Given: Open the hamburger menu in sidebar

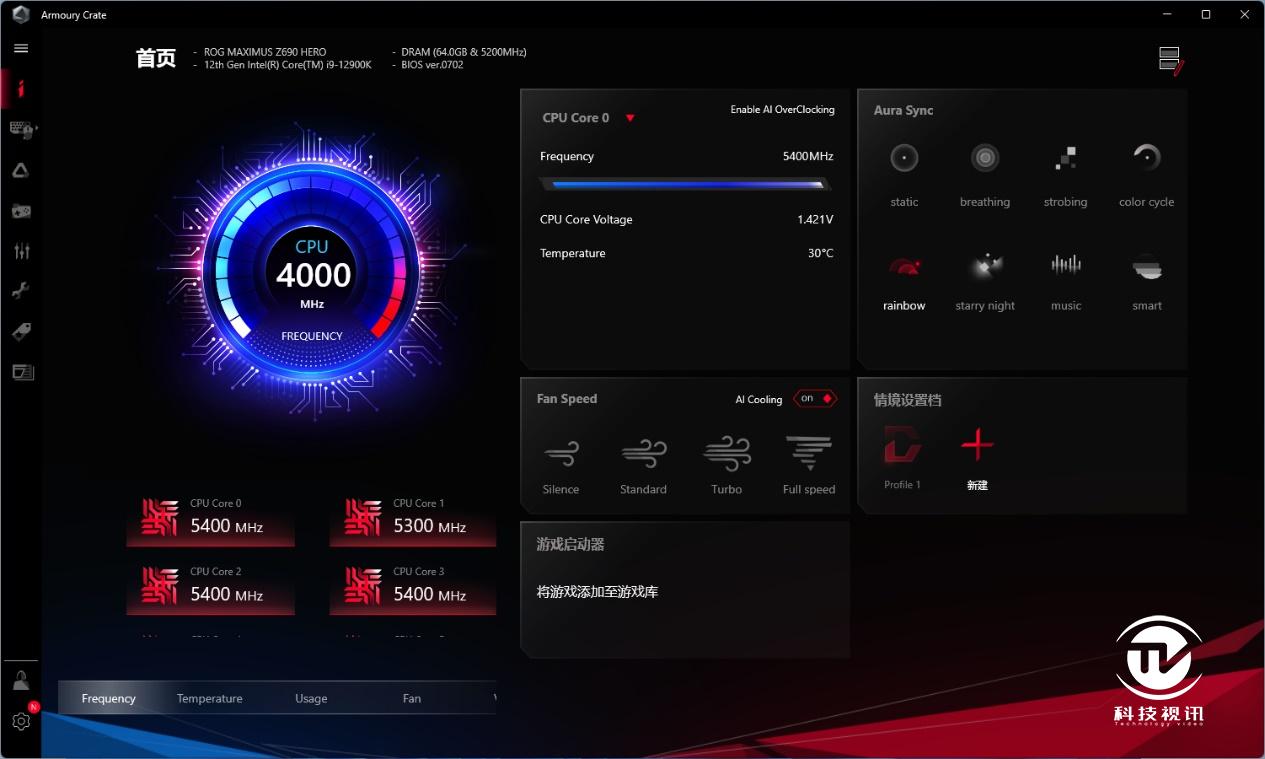Looking at the screenshot, I should pyautogui.click(x=21, y=48).
